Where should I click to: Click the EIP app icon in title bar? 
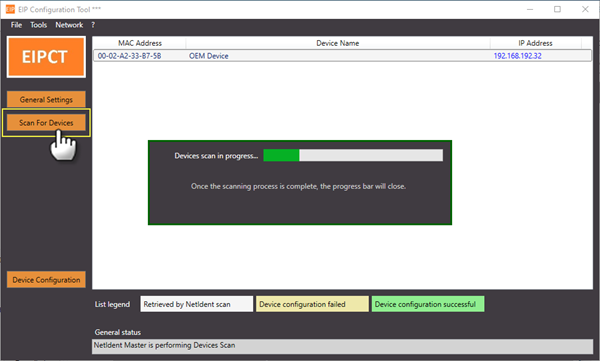click(10, 9)
